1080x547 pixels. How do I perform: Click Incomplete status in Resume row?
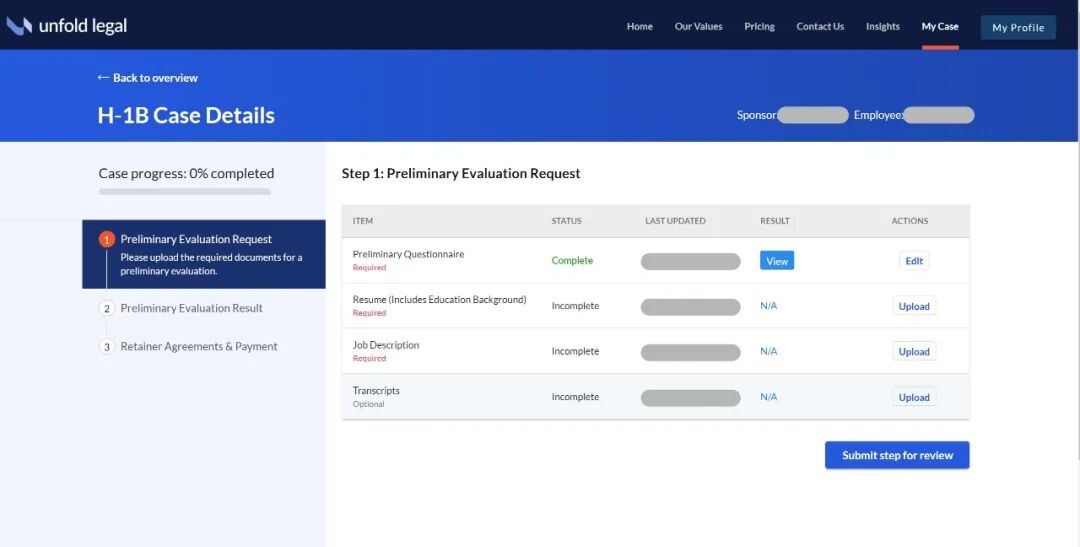click(x=575, y=306)
